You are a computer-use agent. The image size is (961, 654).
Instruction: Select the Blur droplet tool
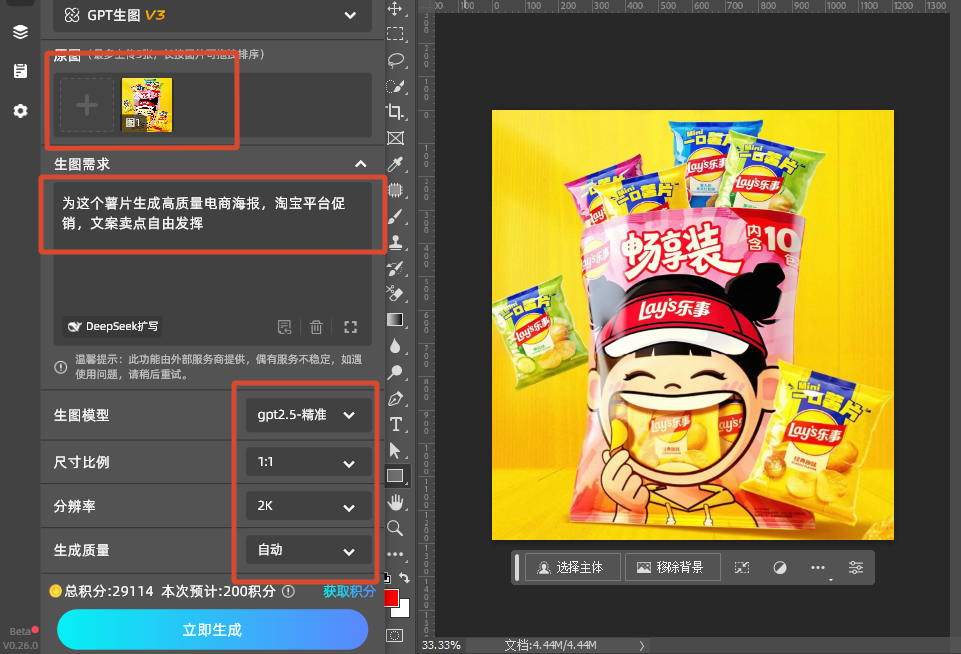click(x=395, y=346)
